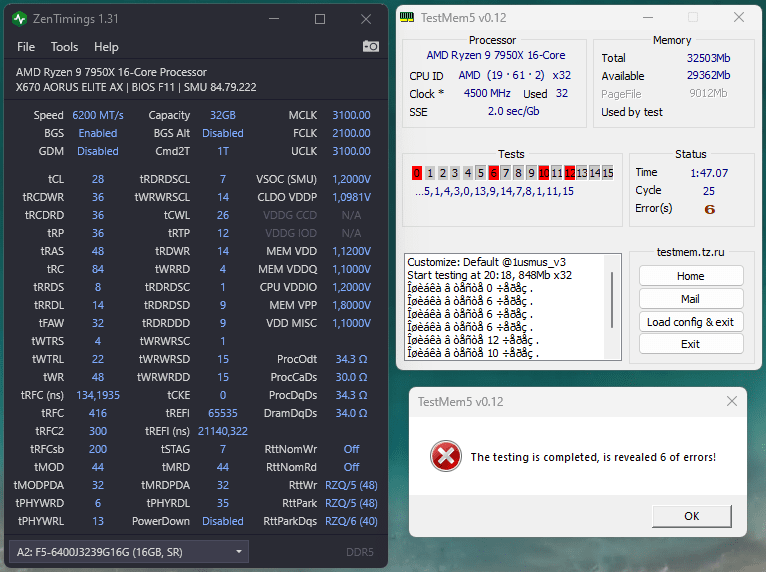Viewport: 766px width, 572px height.
Task: Click Load config & exit button
Action: click(691, 322)
